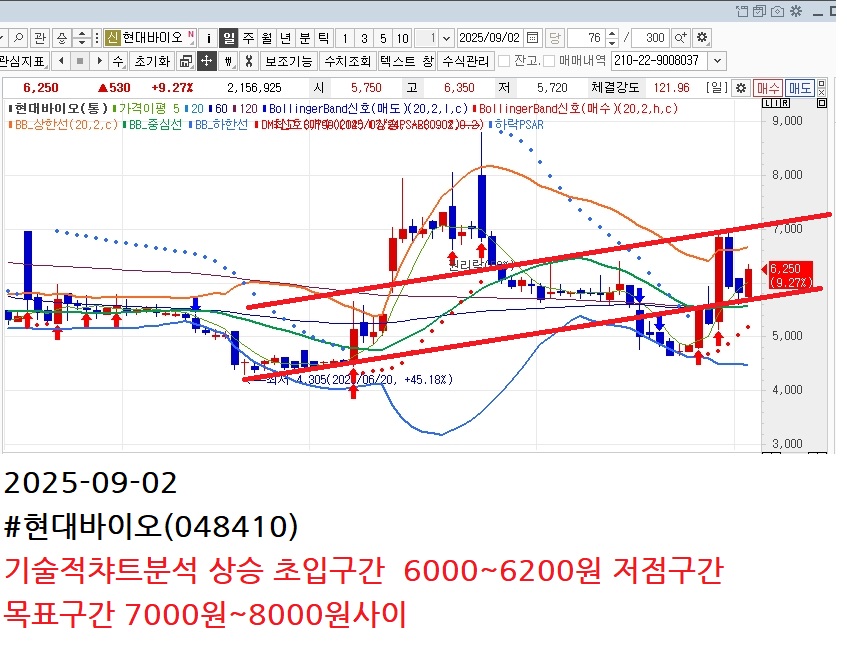Open the calendar date picker

533,38
